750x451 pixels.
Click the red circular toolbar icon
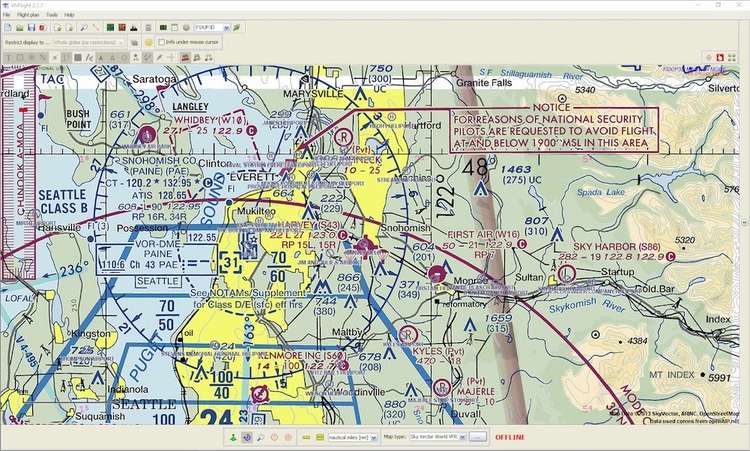(42, 28)
